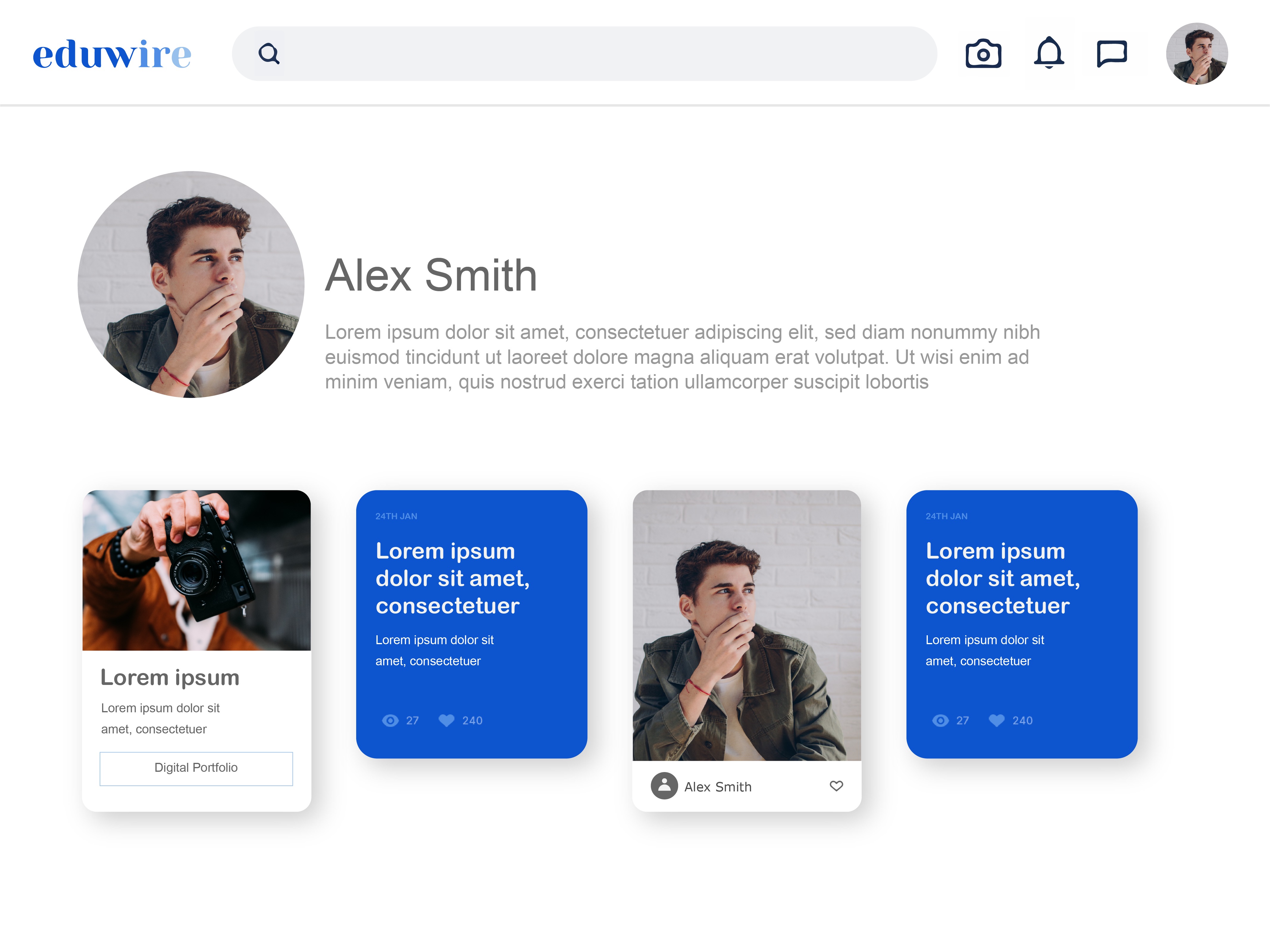Viewport: 1270px width, 952px height.
Task: Open notifications via bell icon
Action: (1048, 53)
